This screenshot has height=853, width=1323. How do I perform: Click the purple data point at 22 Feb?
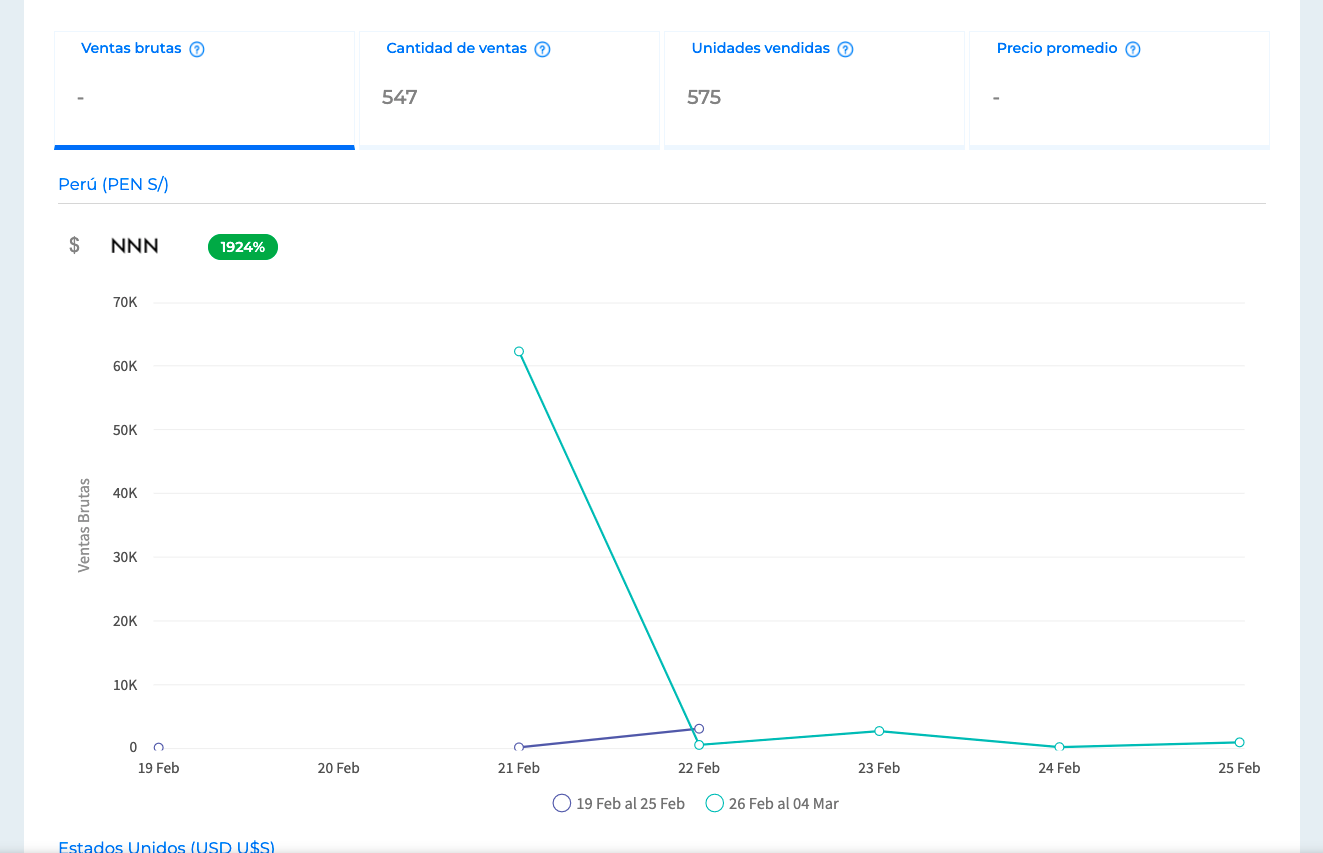click(699, 729)
